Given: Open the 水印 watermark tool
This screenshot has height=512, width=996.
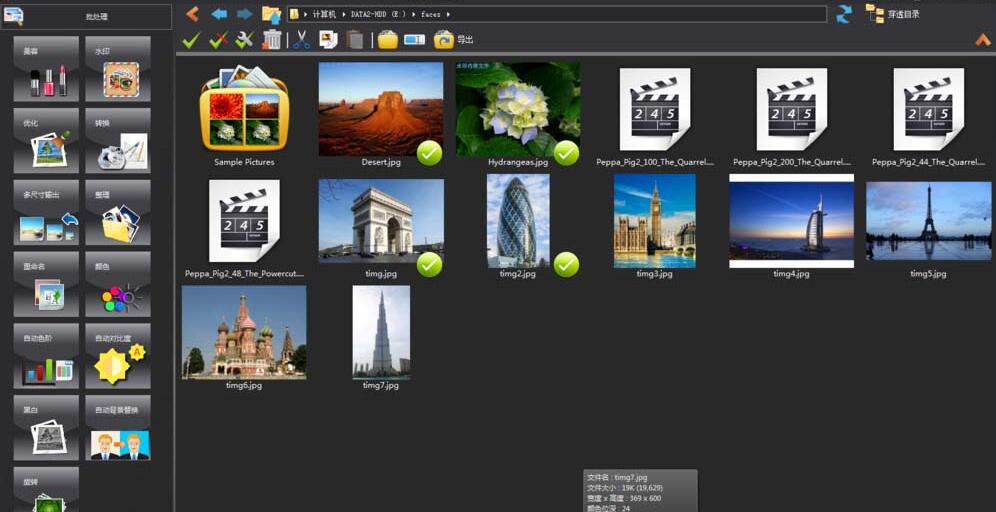Looking at the screenshot, I should click(118, 69).
